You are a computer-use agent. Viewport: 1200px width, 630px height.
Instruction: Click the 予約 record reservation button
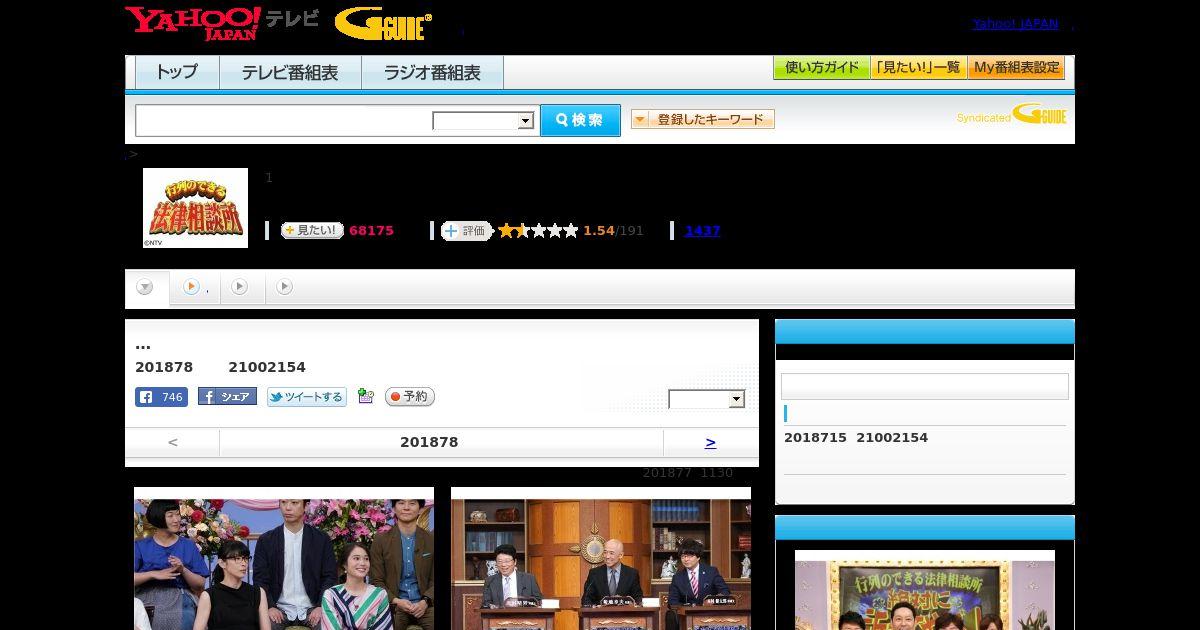click(x=410, y=397)
